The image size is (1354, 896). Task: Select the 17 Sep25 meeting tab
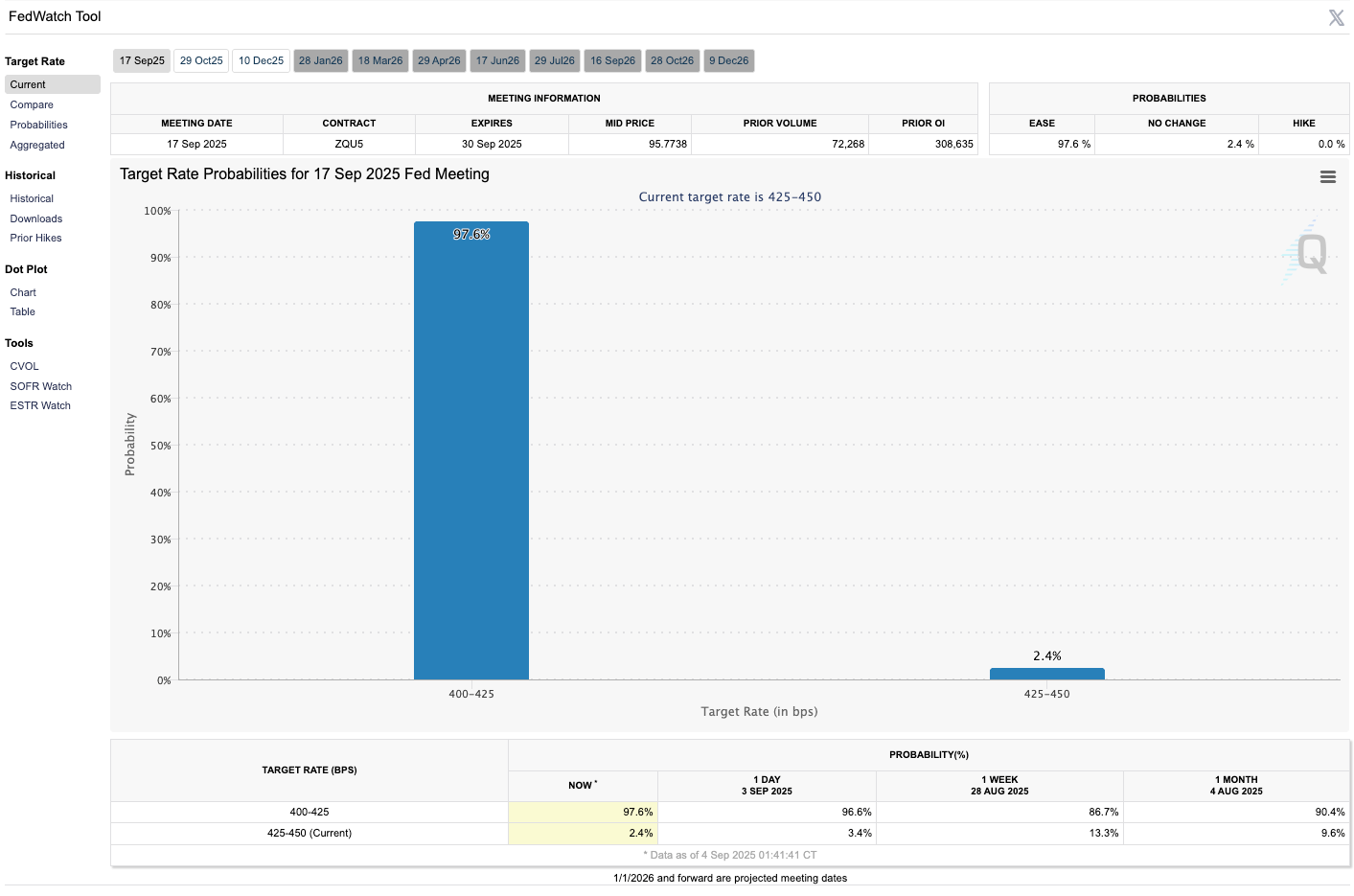[142, 61]
